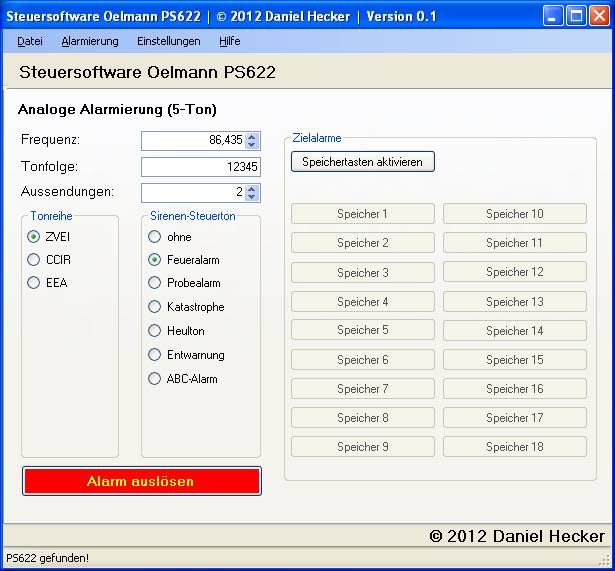The width and height of the screenshot is (615, 571).
Task: Open the Datei menu
Action: click(x=30, y=41)
